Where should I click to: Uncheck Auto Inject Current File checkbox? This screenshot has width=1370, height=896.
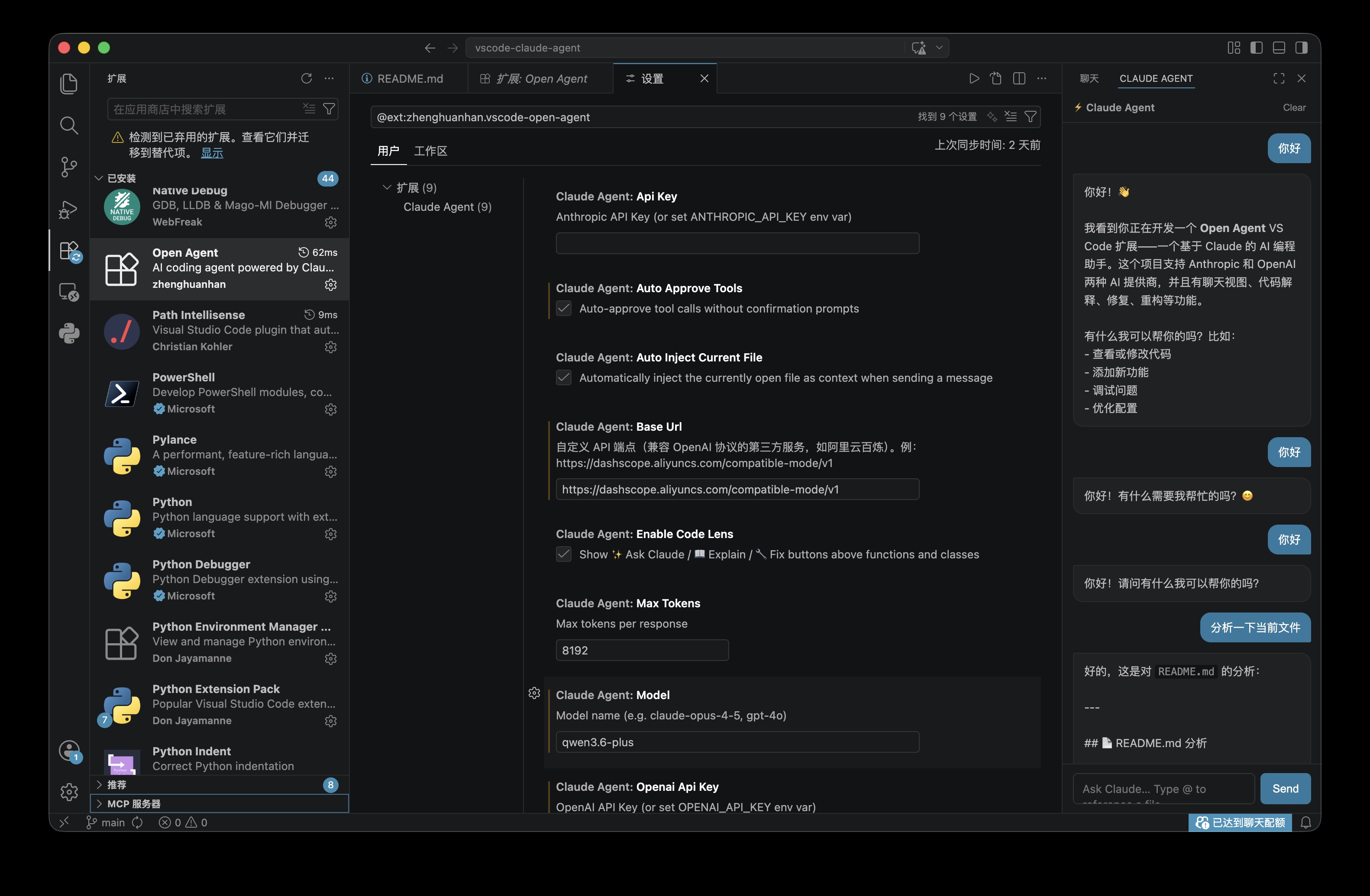click(x=563, y=377)
